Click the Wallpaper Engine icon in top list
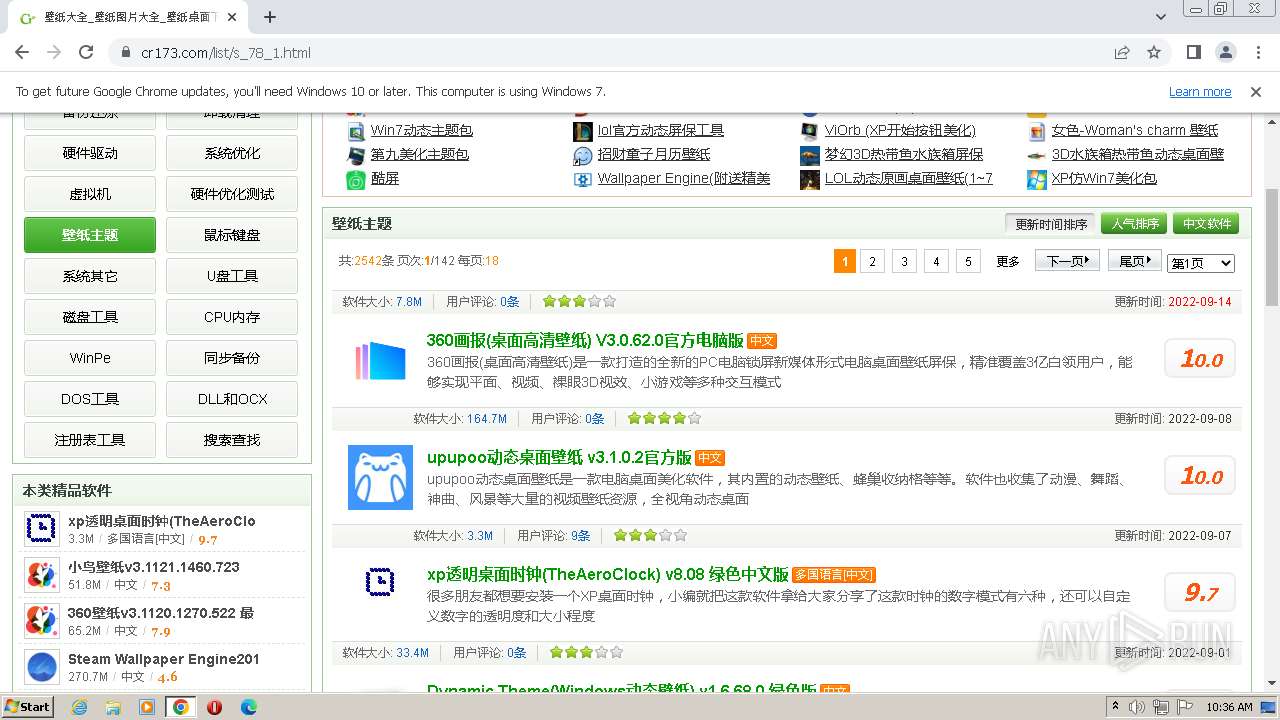This screenshot has height=720, width=1280. pos(583,179)
